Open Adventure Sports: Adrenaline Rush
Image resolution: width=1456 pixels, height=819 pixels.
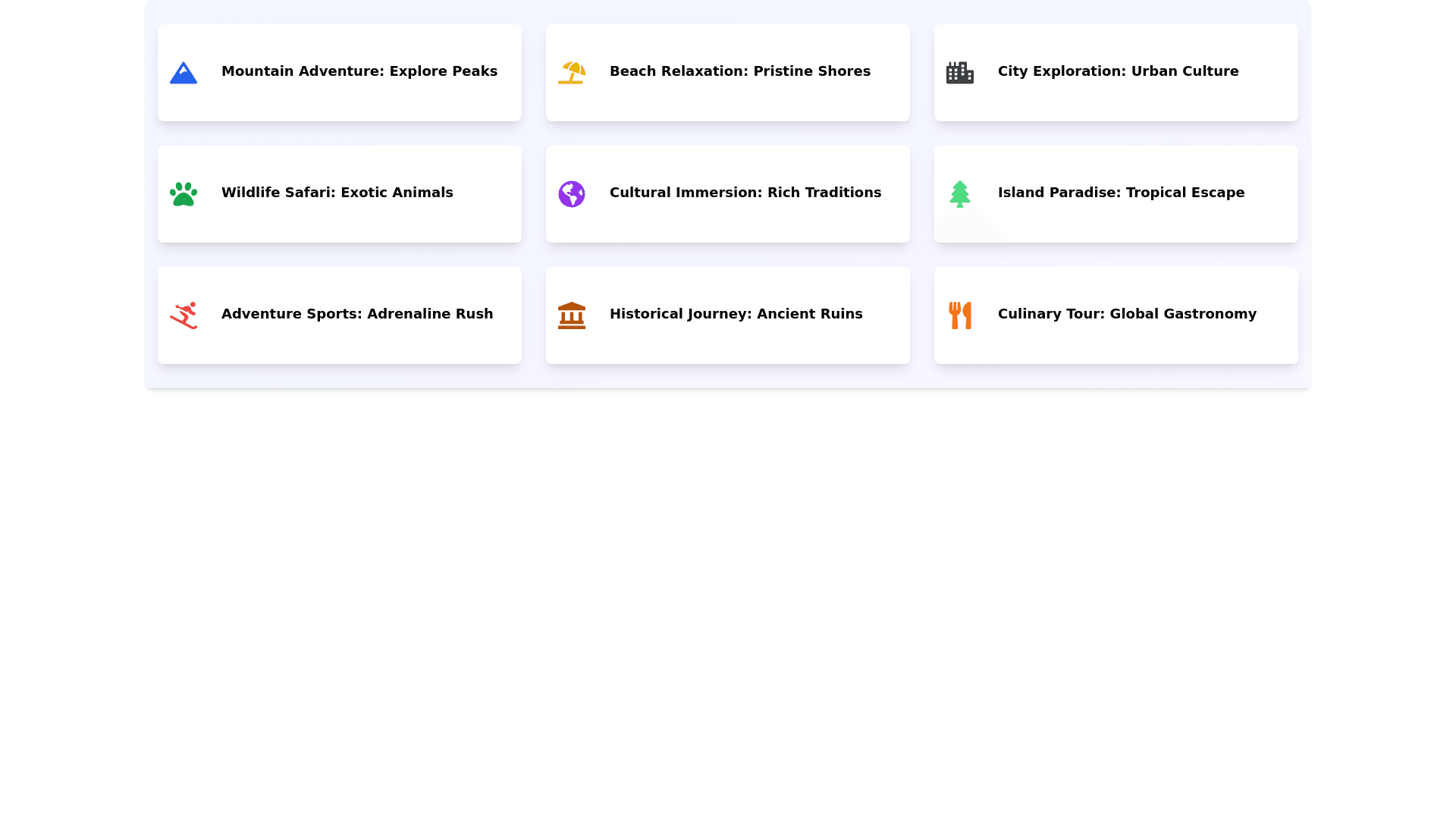point(357,314)
